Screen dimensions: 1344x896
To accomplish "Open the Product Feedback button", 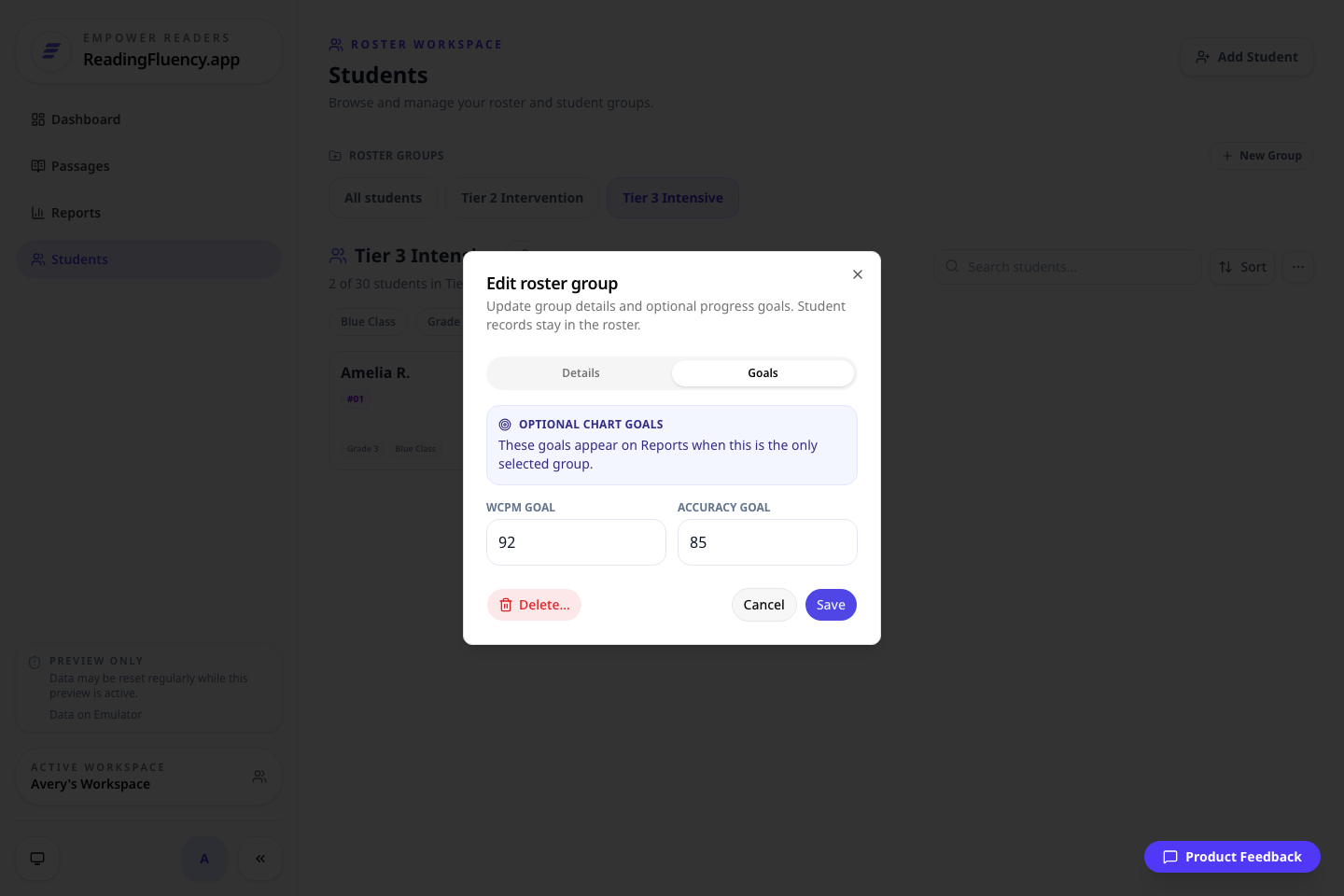I will pyautogui.click(x=1232, y=857).
